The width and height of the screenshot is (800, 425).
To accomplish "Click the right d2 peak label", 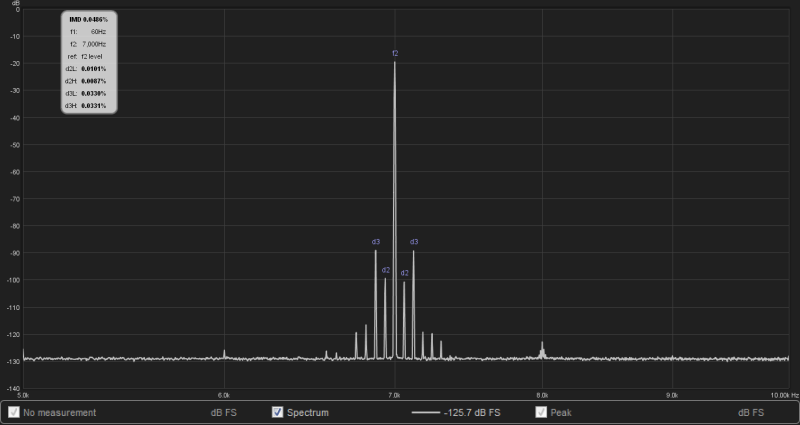I will click(x=405, y=273).
